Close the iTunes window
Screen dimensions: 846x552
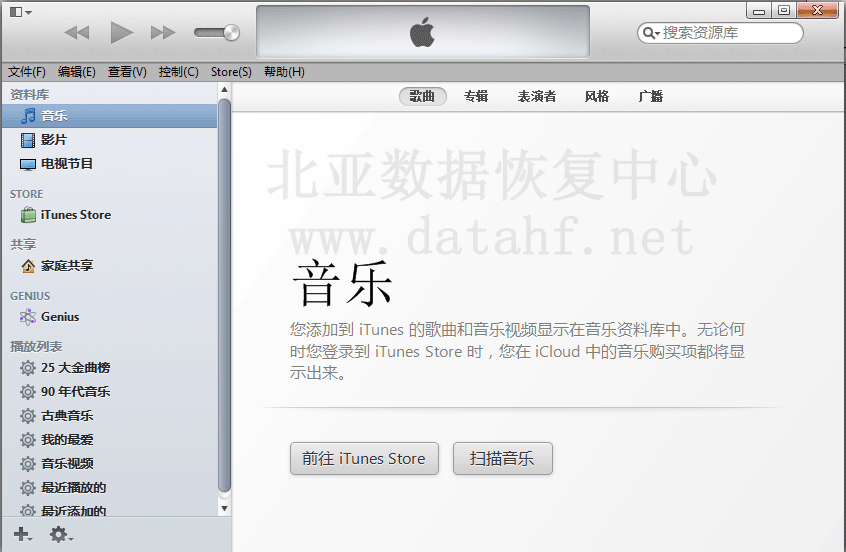pos(817,11)
